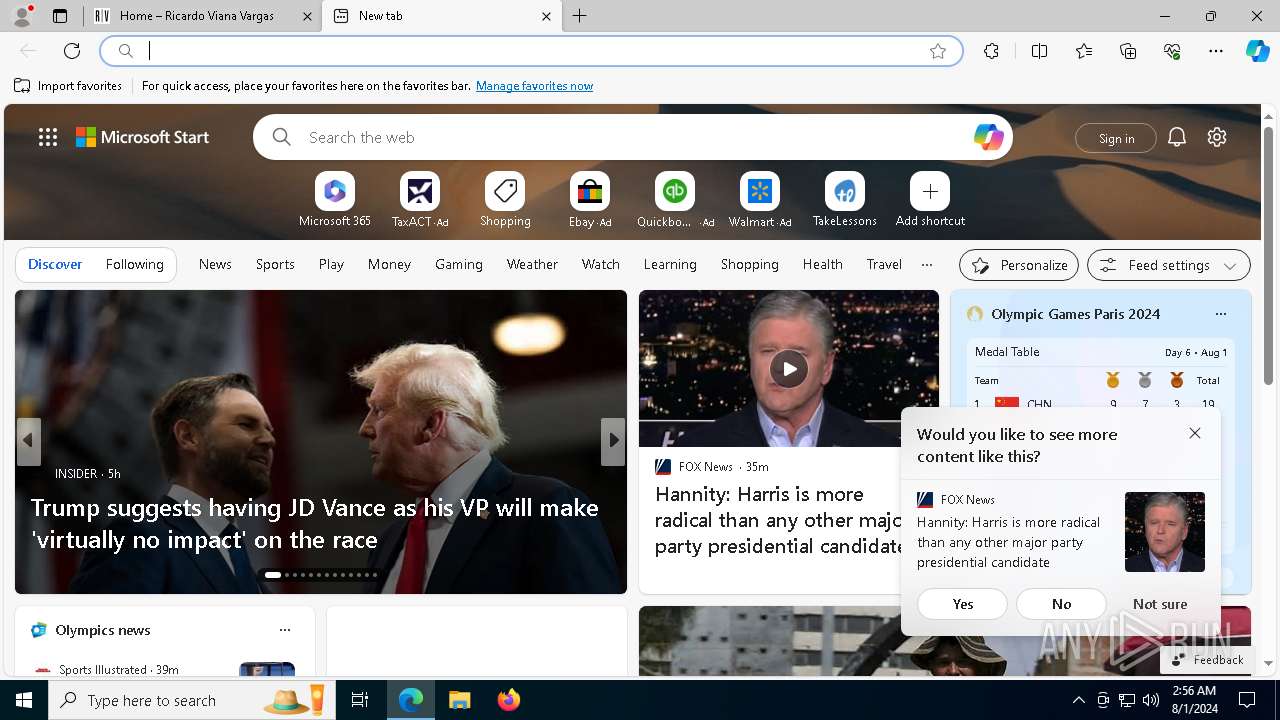Image resolution: width=1280 pixels, height=720 pixels.
Task: Select the Gaming category
Action: (459, 264)
